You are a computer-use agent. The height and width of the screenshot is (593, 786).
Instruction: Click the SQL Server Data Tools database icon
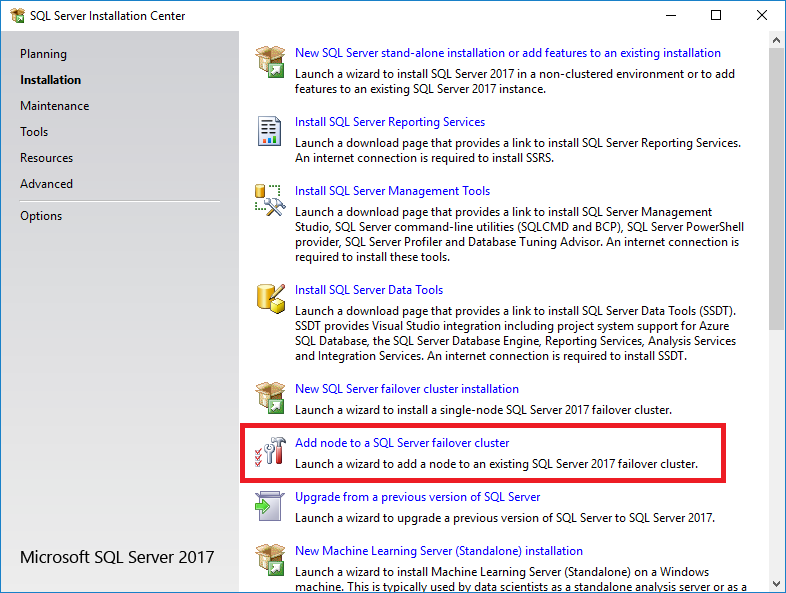tap(270, 299)
